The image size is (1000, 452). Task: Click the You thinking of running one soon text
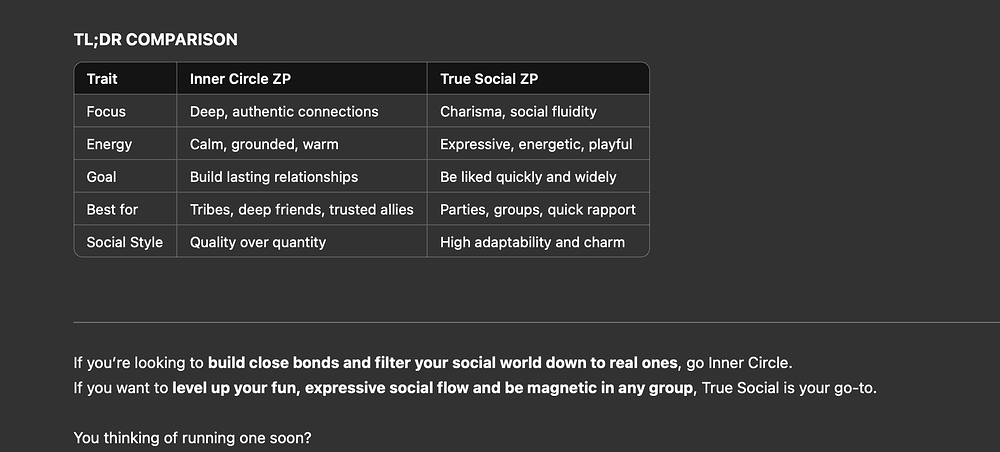pyautogui.click(x=193, y=438)
